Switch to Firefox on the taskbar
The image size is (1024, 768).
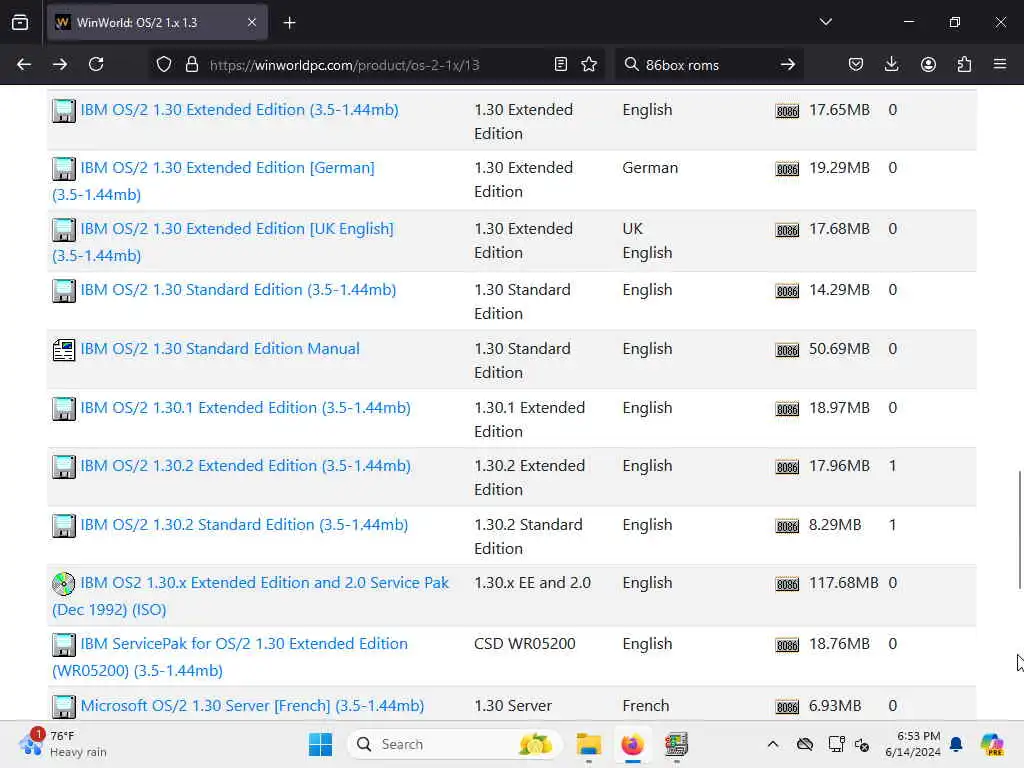[632, 744]
